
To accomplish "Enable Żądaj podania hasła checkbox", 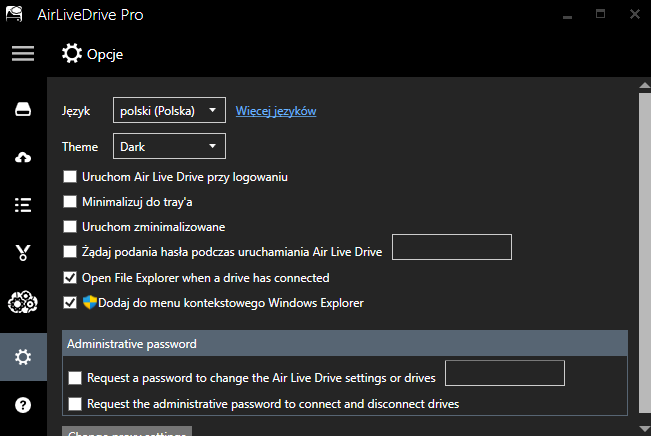I will [70, 252].
